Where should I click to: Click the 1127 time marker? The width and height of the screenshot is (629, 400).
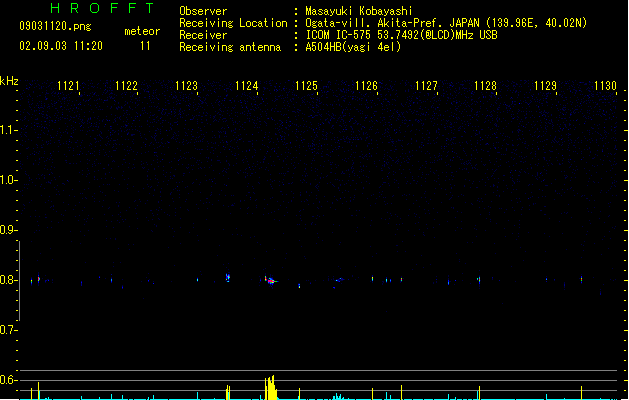(426, 86)
